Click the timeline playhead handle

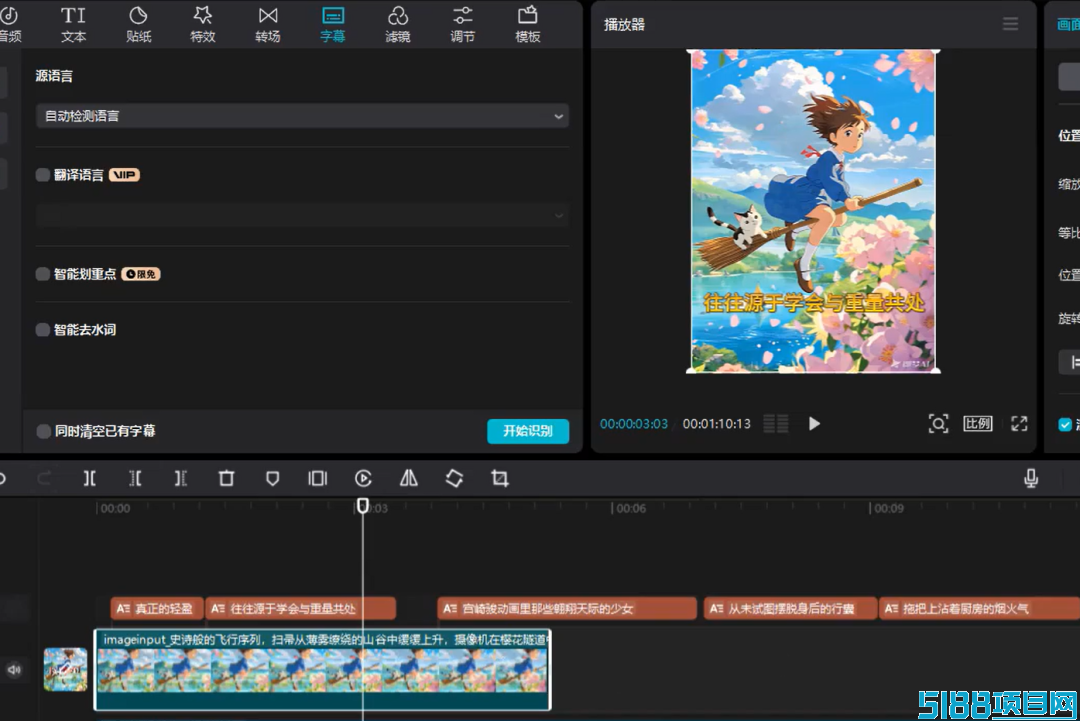[x=362, y=506]
